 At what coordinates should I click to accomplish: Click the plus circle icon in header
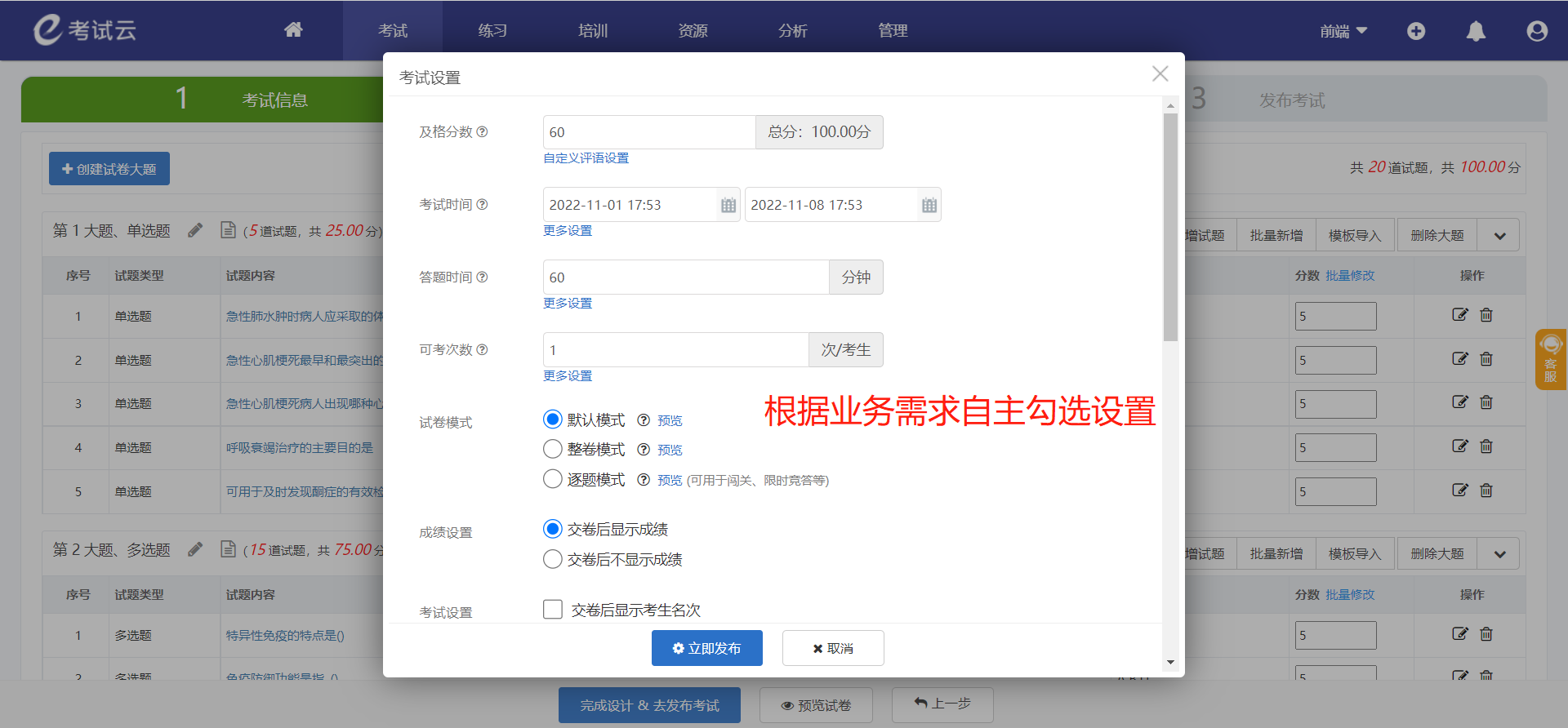1416,31
